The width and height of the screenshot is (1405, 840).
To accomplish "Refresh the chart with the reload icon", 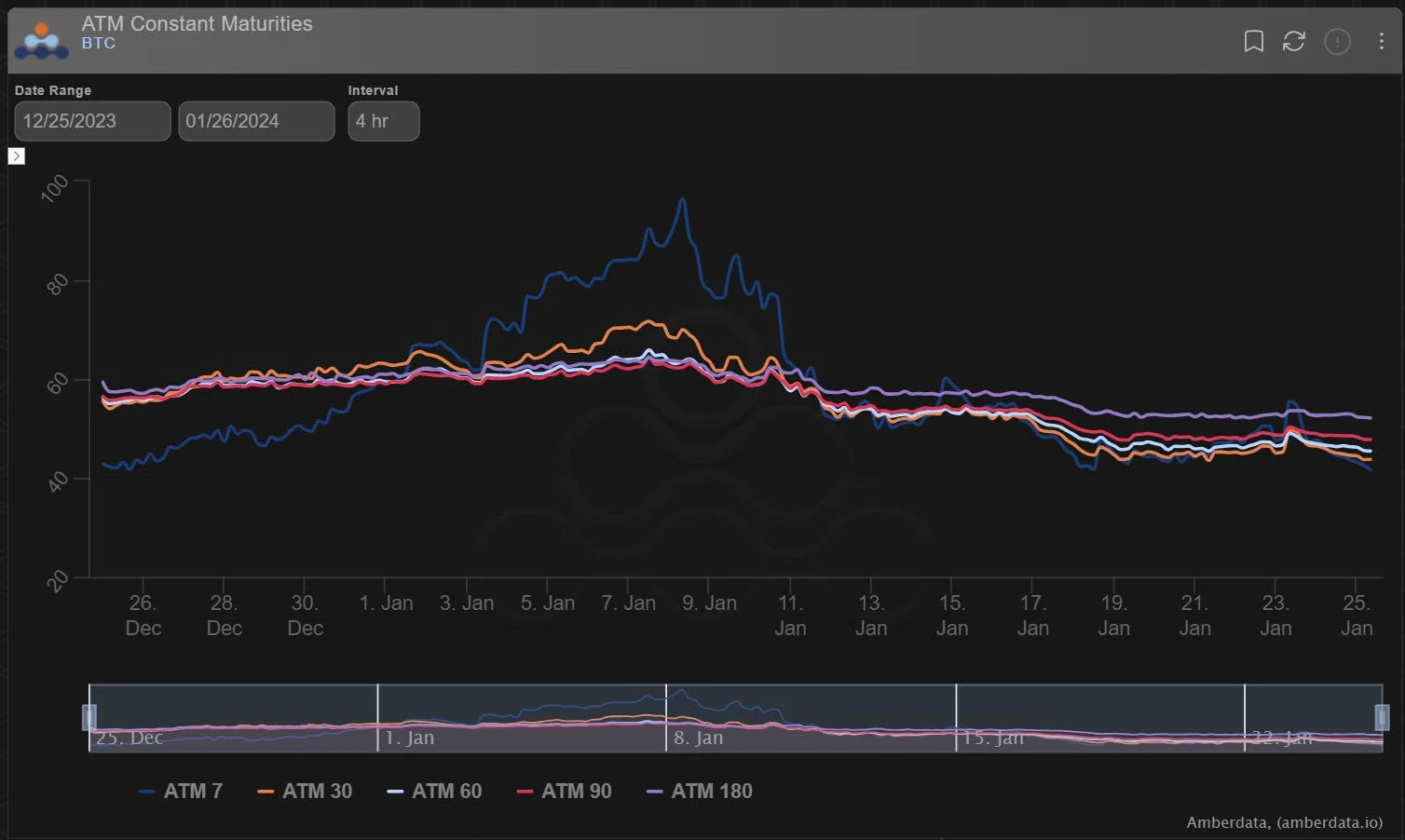I will click(x=1294, y=41).
